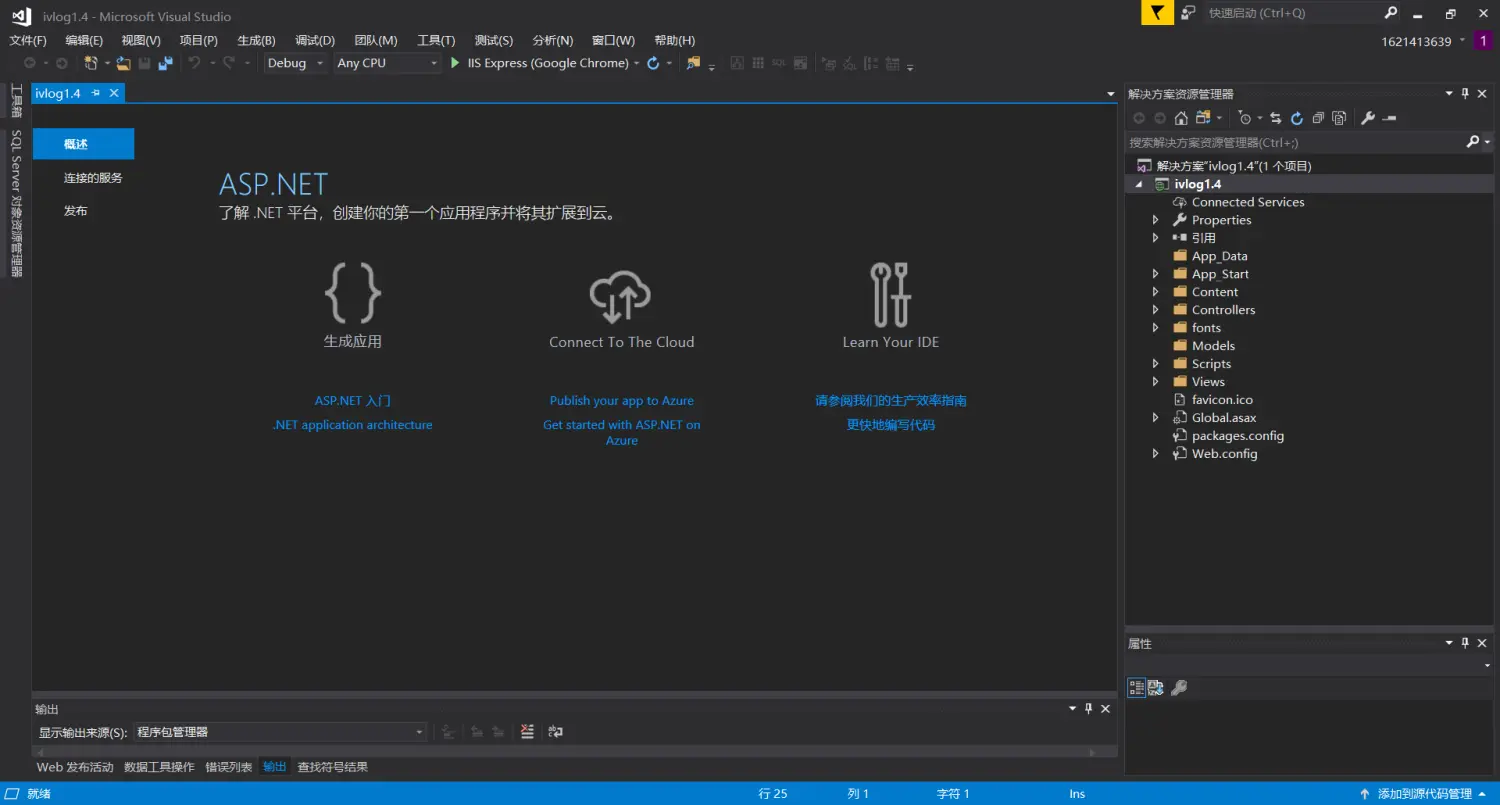The image size is (1500, 805).
Task: Click the Pending Changes Filter clock icon
Action: (x=1245, y=118)
